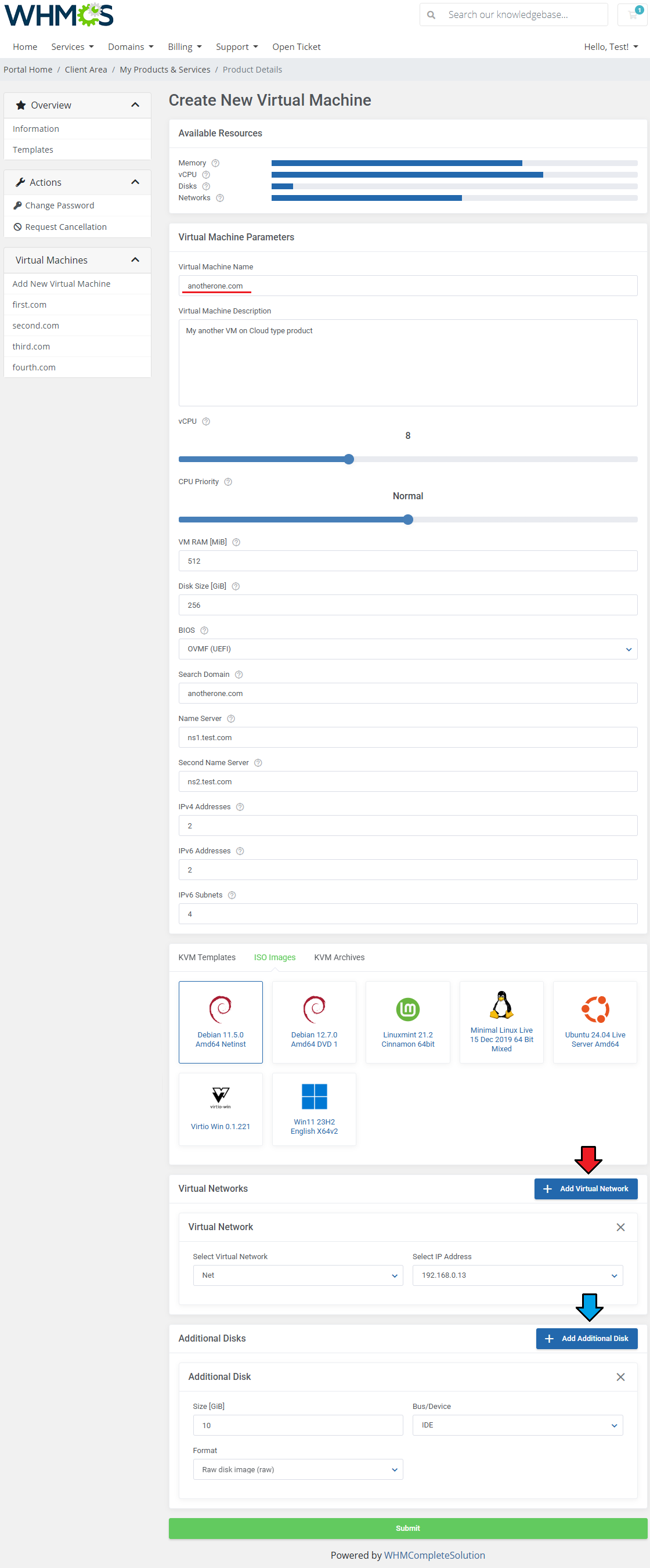The image size is (650, 1568).
Task: Open the Services menu
Action: [x=73, y=47]
